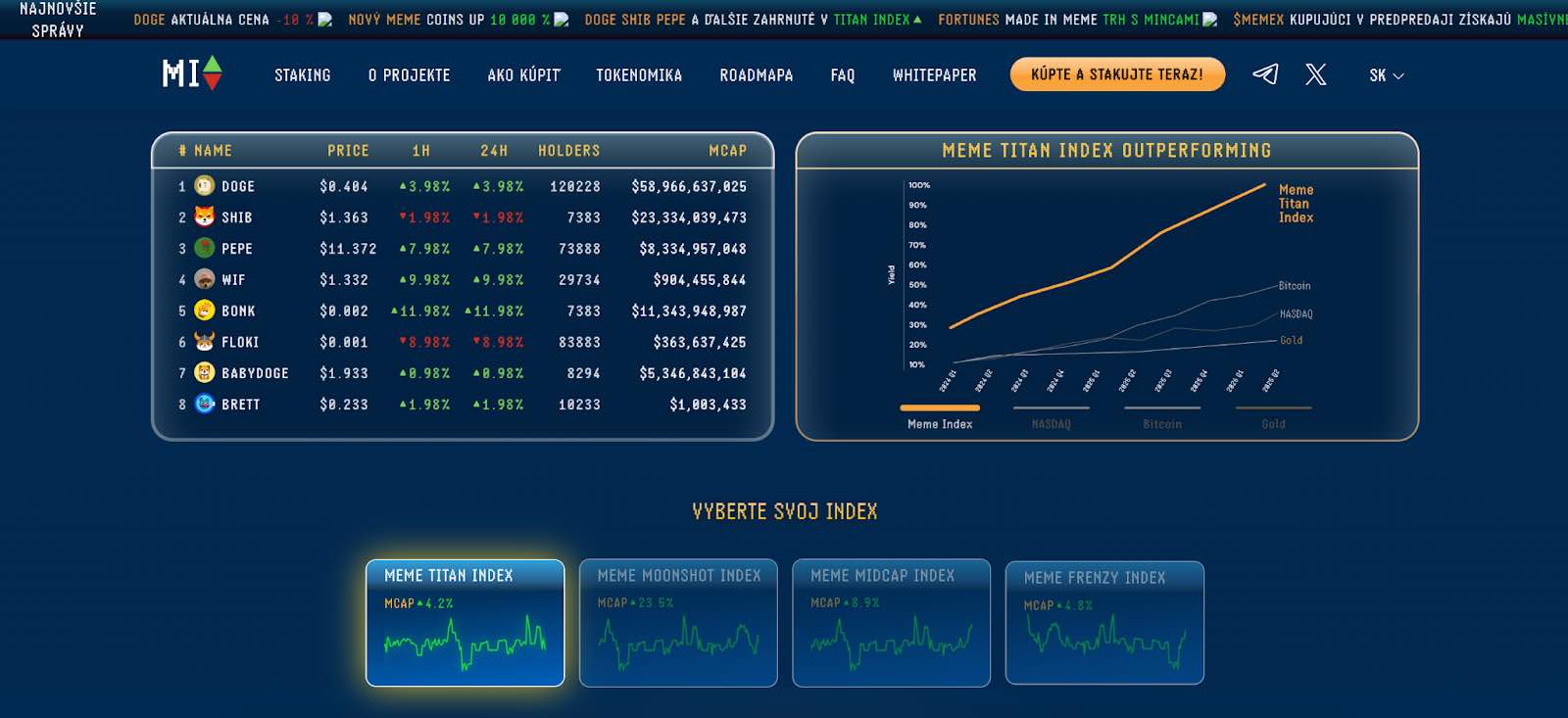Go to the Tokenomika section
The width and height of the screenshot is (1568, 718).
point(639,75)
